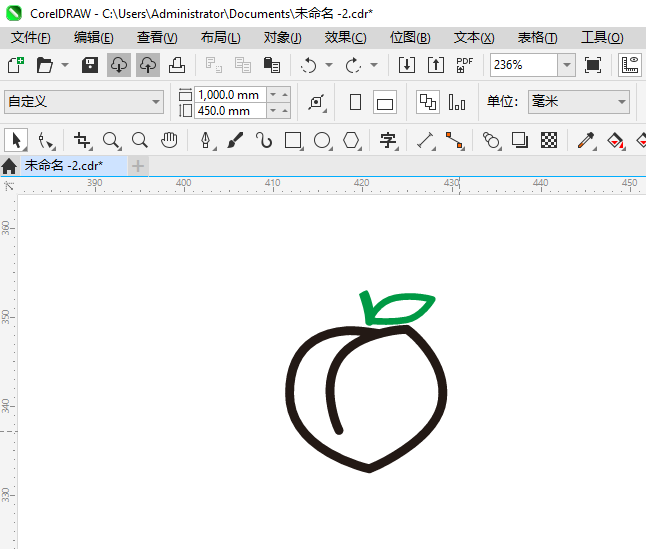The width and height of the screenshot is (646, 549).
Task: Select the Artistic Media brush tool
Action: (x=235, y=140)
